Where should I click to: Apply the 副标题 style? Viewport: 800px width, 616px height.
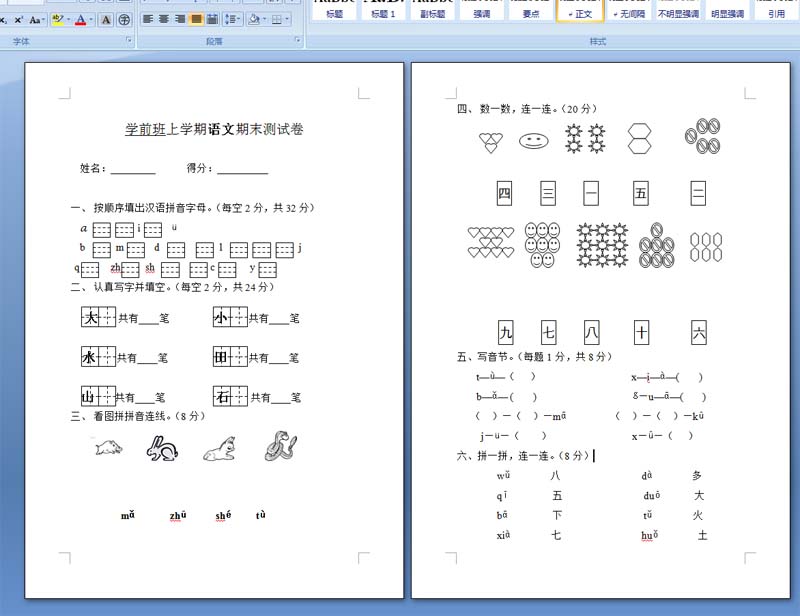433,10
